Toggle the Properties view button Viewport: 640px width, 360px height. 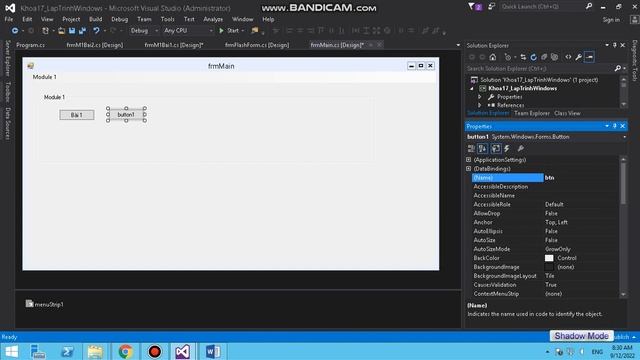click(496, 149)
